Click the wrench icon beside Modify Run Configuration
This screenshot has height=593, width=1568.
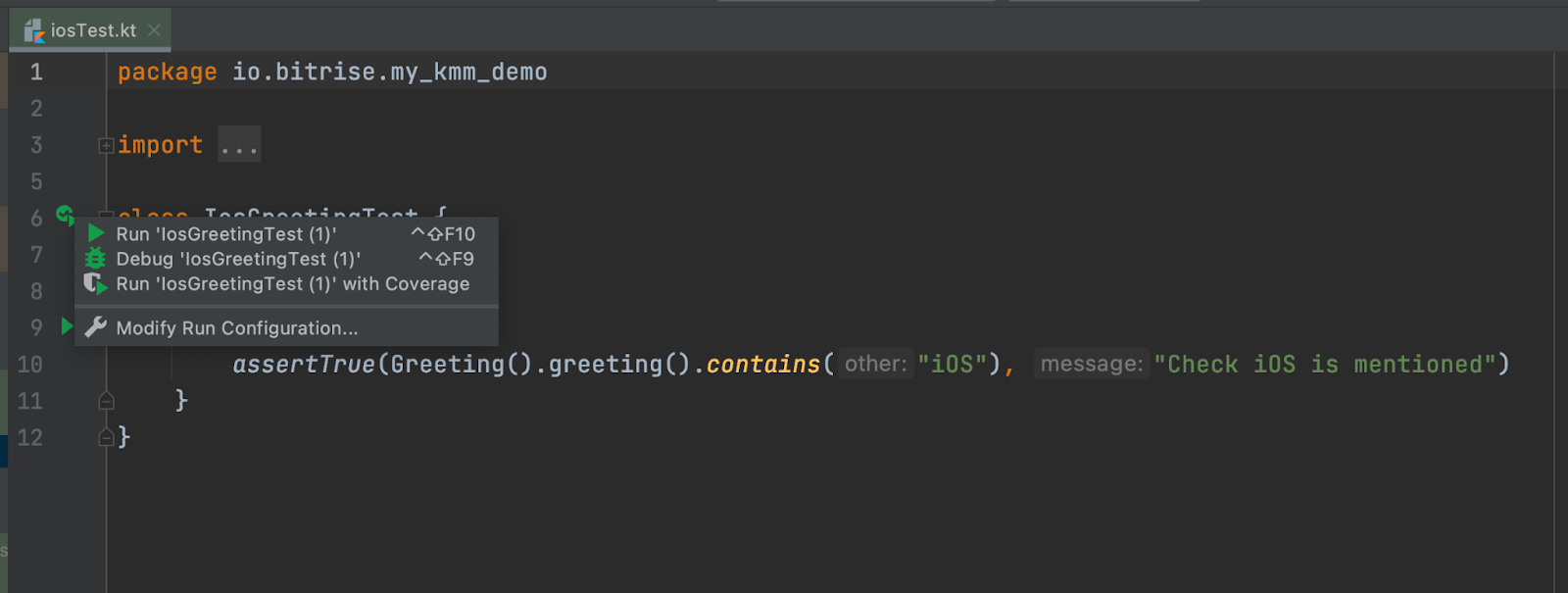click(x=95, y=327)
